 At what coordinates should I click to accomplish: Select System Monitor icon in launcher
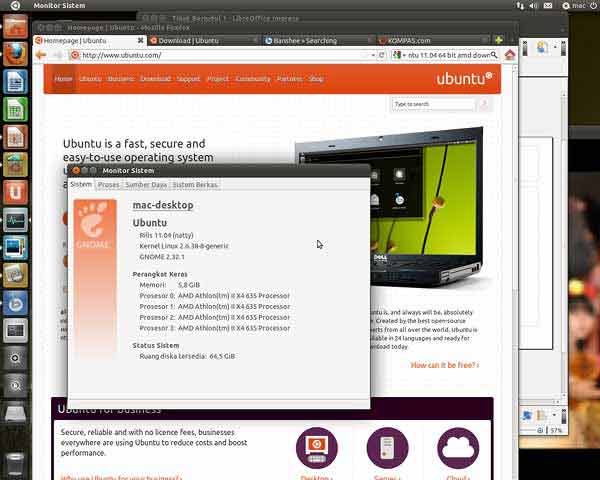[x=15, y=220]
